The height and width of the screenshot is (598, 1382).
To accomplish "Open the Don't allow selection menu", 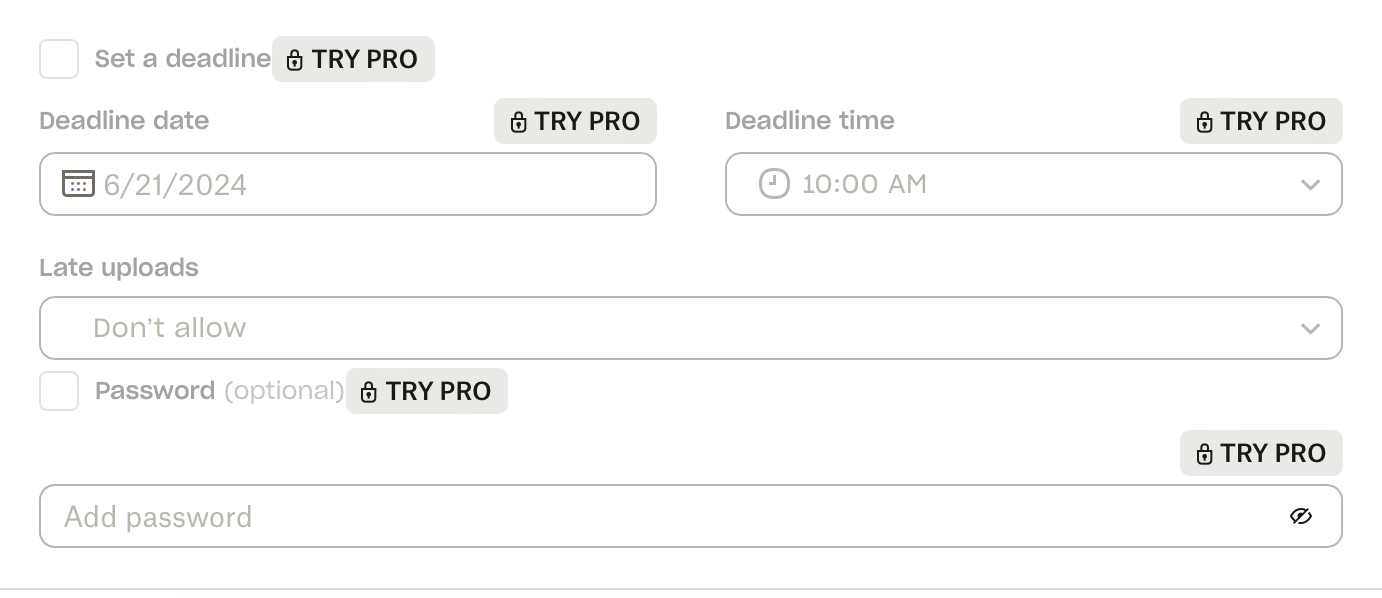I will (690, 328).
